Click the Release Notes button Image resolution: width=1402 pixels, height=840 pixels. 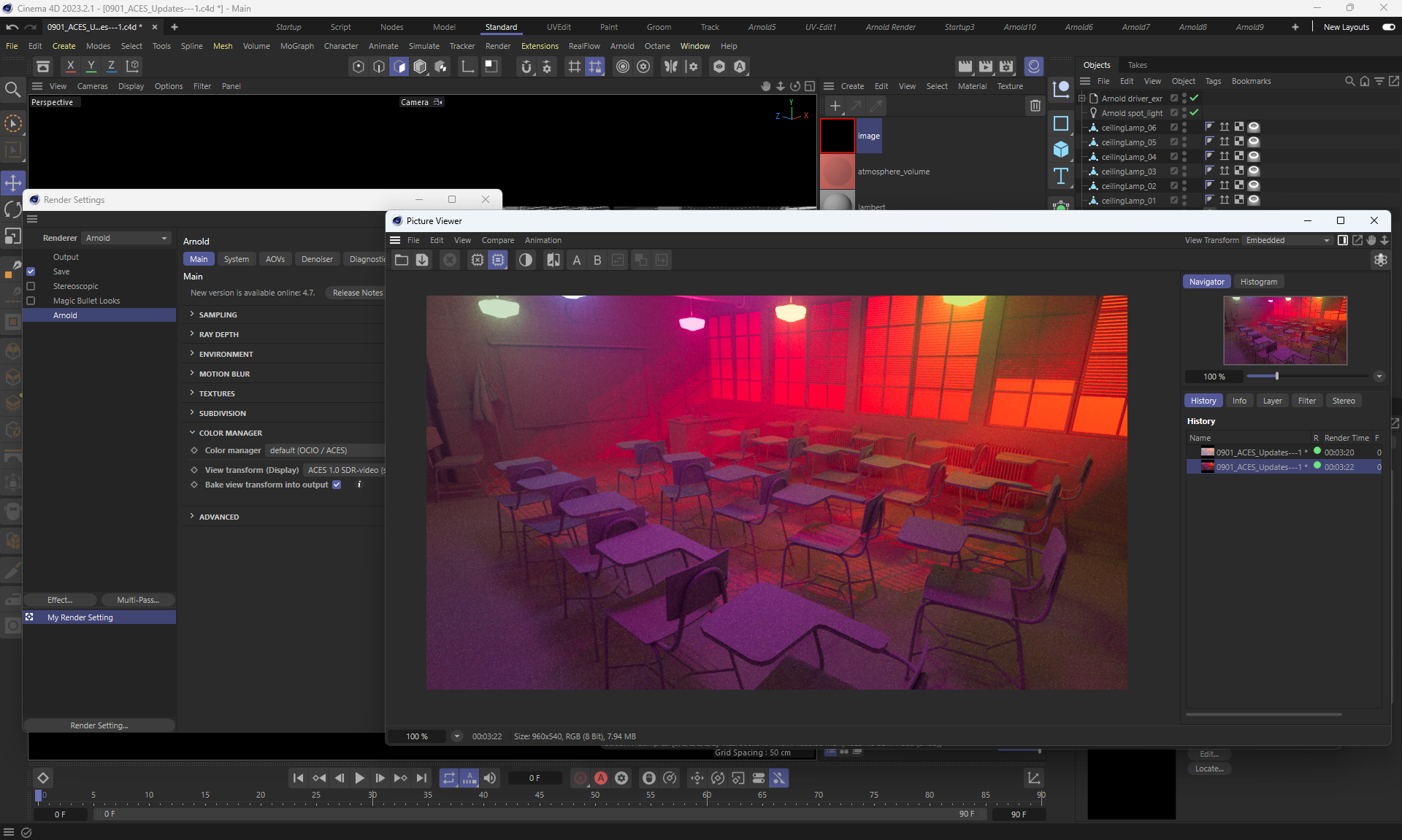[357, 293]
